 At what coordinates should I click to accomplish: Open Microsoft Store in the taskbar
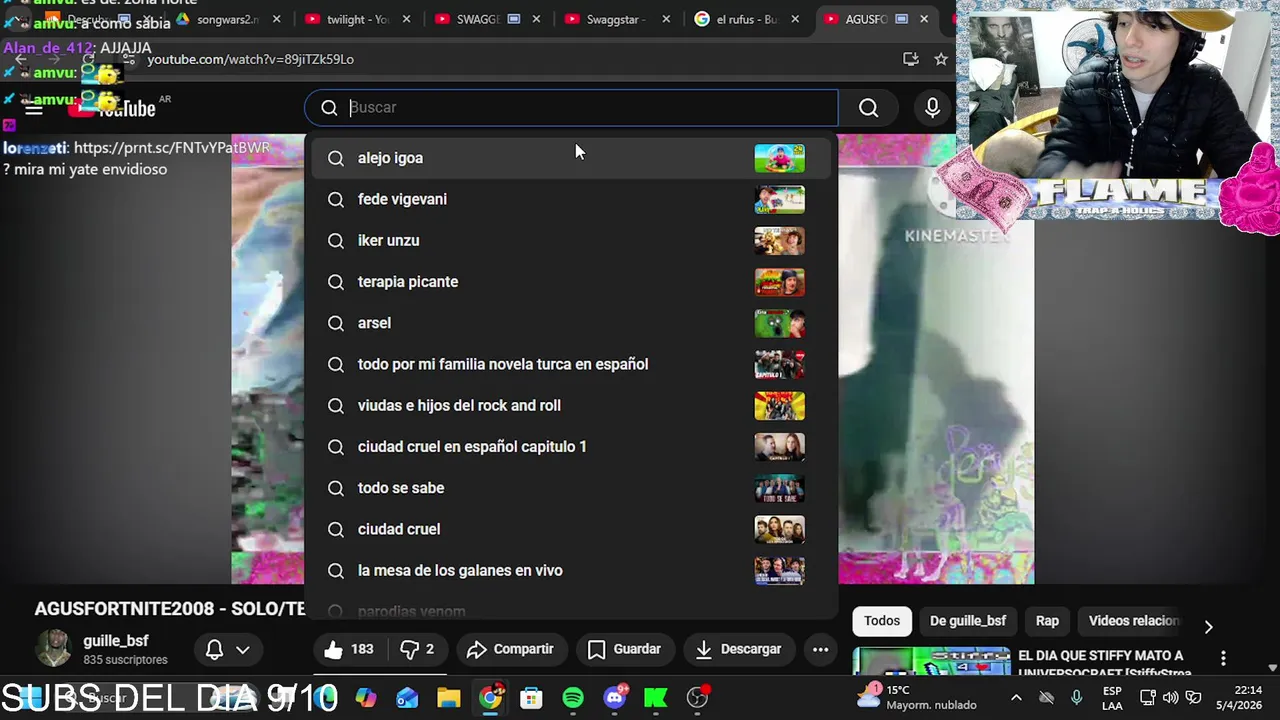click(531, 698)
